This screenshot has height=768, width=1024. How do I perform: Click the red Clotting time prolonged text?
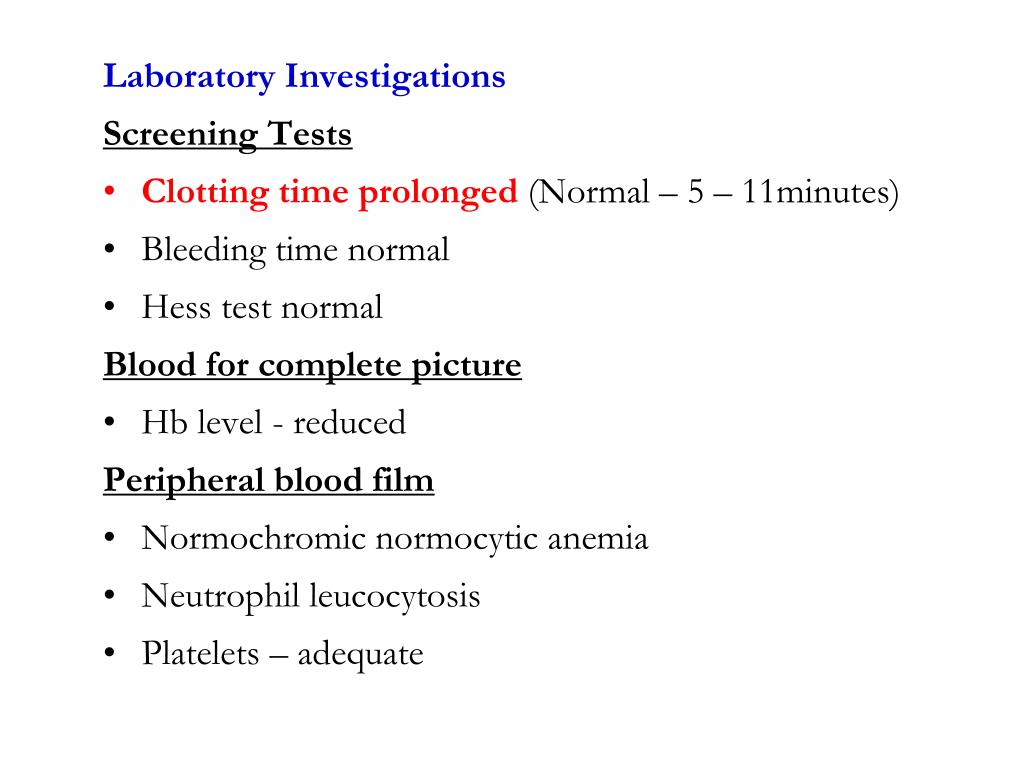coord(330,193)
